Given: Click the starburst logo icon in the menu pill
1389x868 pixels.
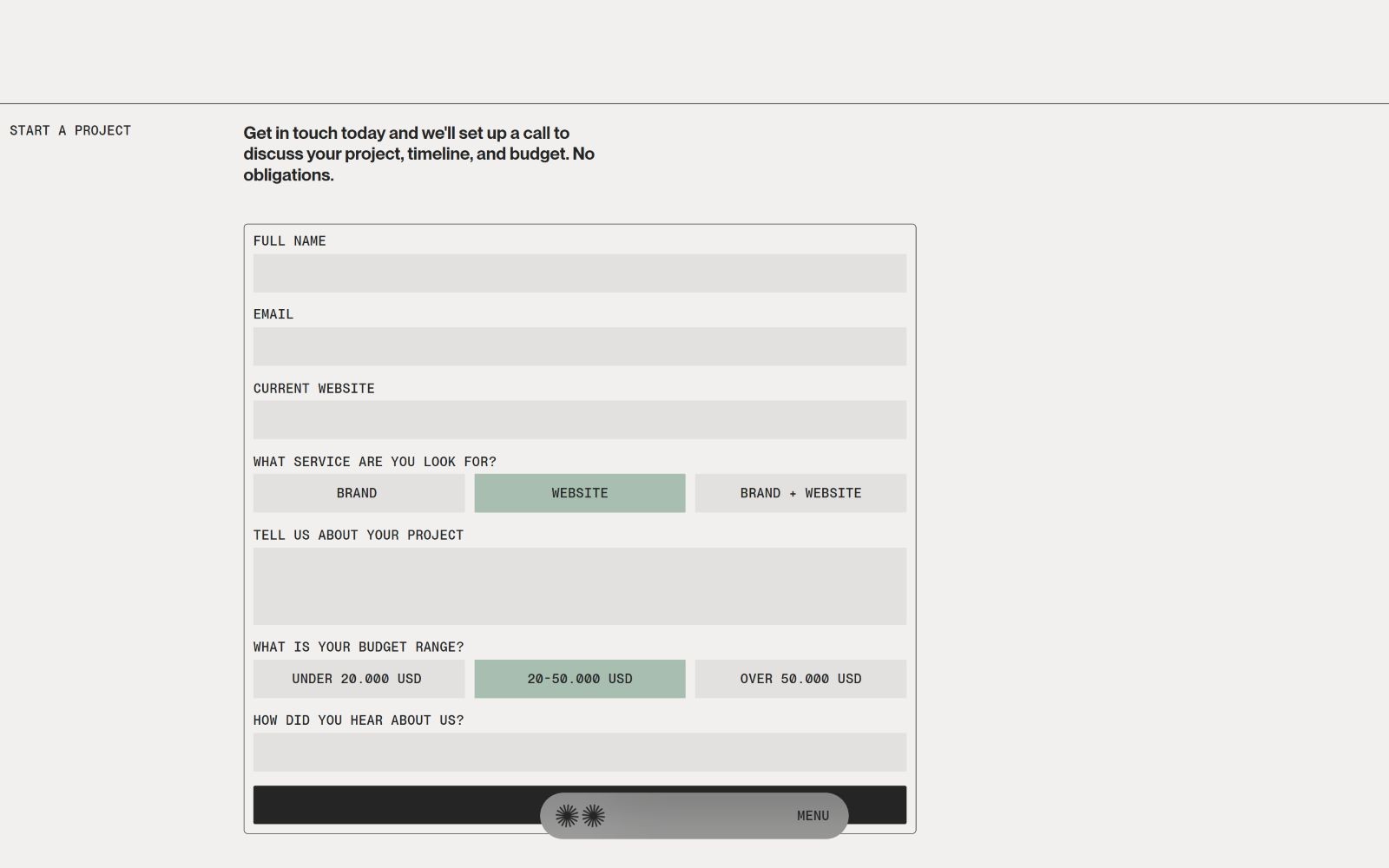Looking at the screenshot, I should (580, 816).
